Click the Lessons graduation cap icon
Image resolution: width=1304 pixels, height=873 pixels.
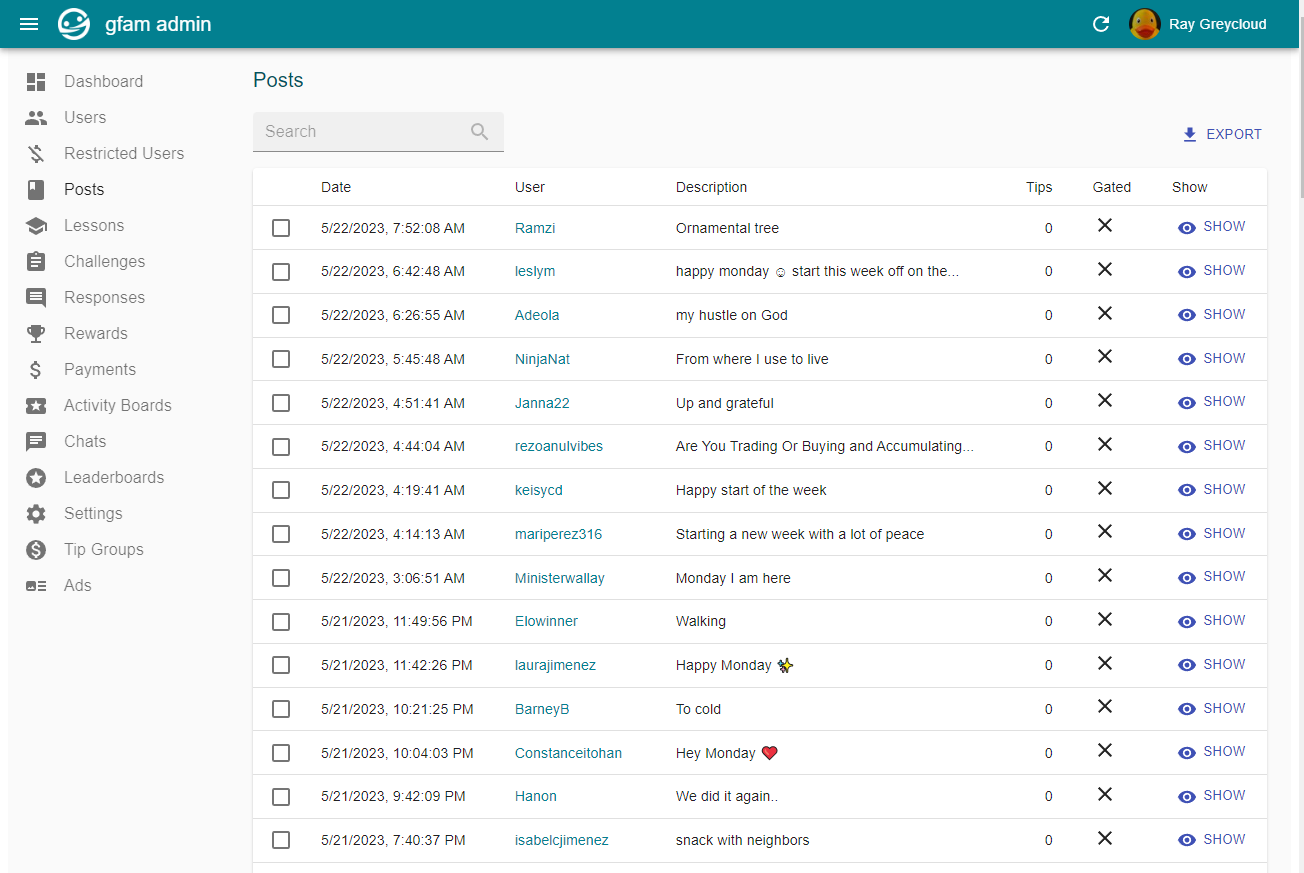tap(36, 226)
